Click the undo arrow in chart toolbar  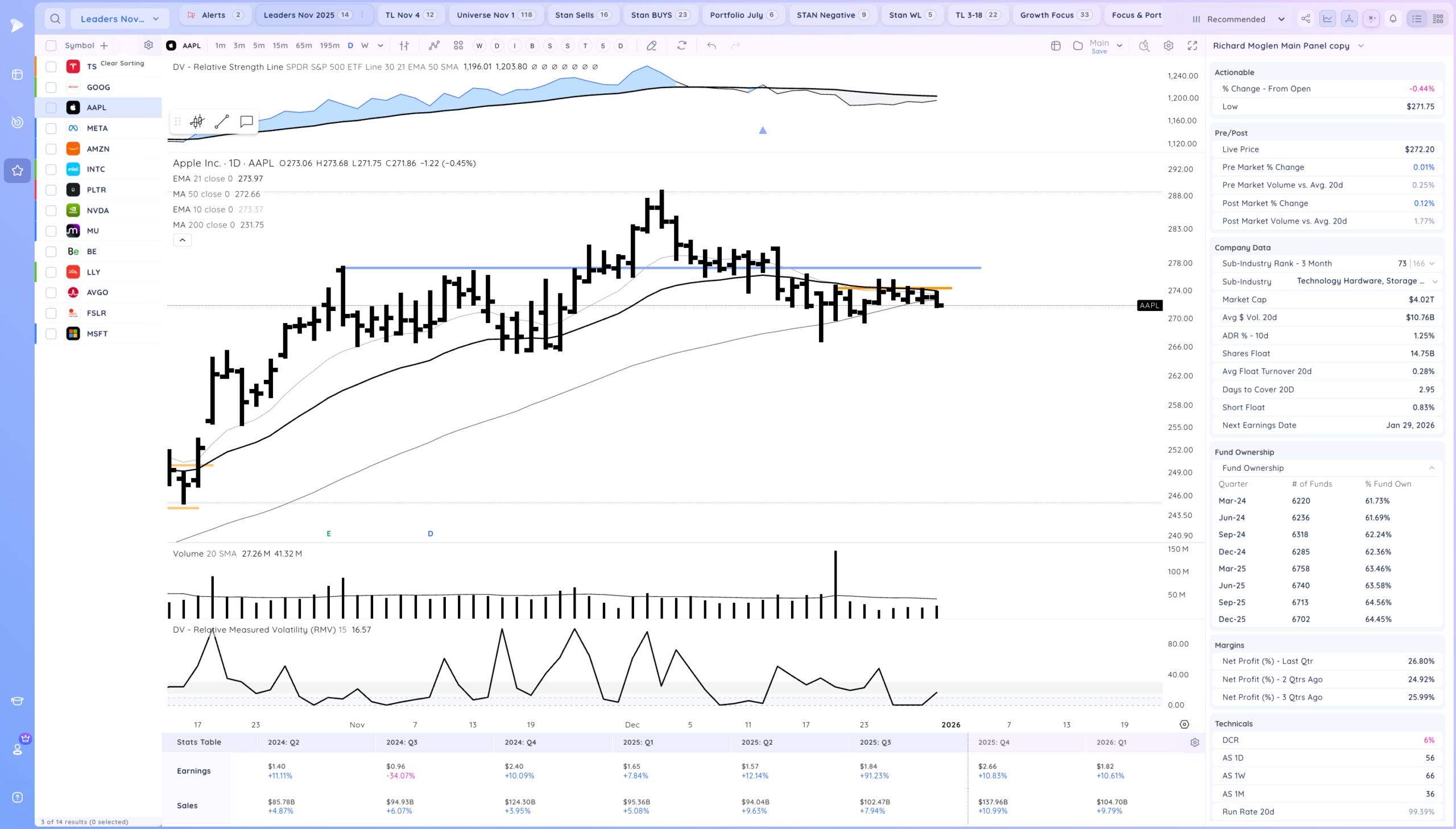[711, 45]
